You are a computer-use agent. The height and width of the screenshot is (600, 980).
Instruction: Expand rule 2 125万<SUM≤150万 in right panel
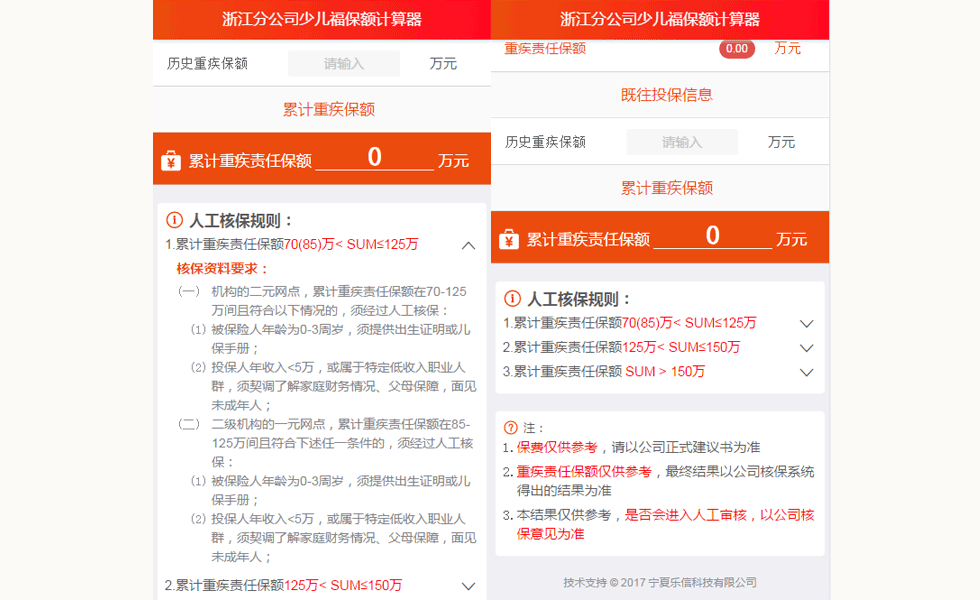807,348
